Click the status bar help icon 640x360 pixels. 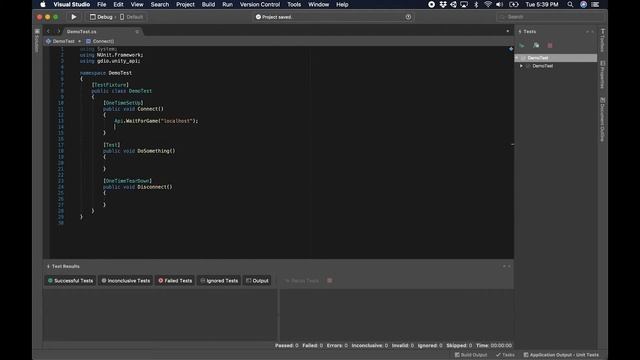(408, 17)
